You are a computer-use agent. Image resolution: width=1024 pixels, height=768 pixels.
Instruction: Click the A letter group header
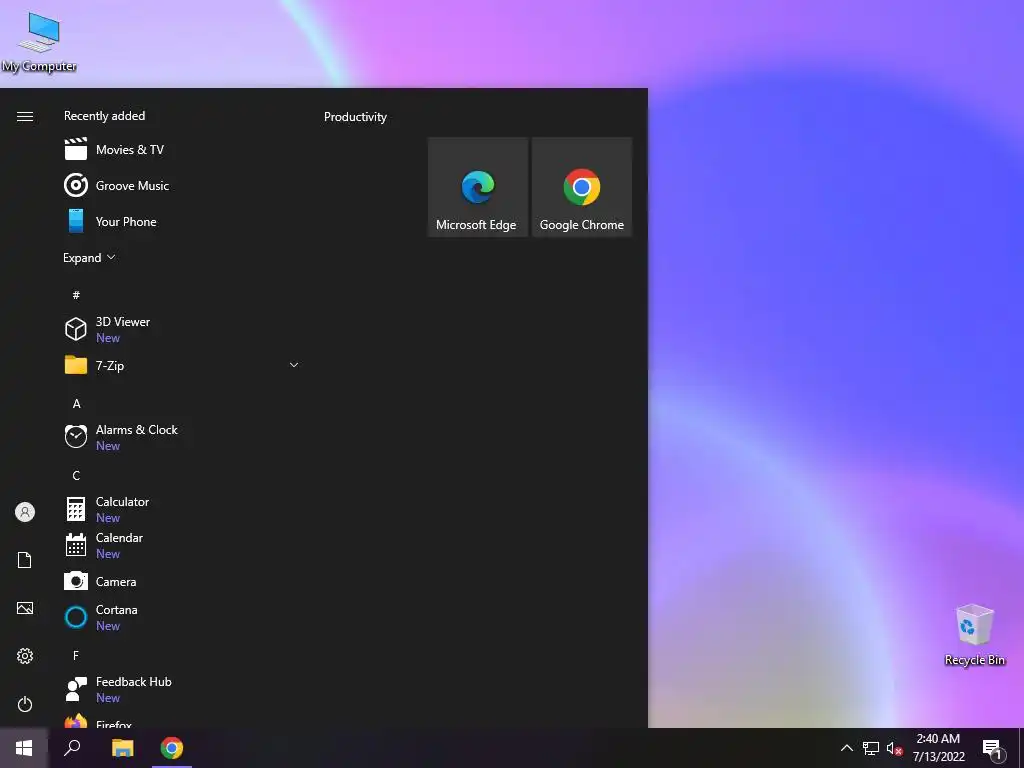(x=76, y=404)
